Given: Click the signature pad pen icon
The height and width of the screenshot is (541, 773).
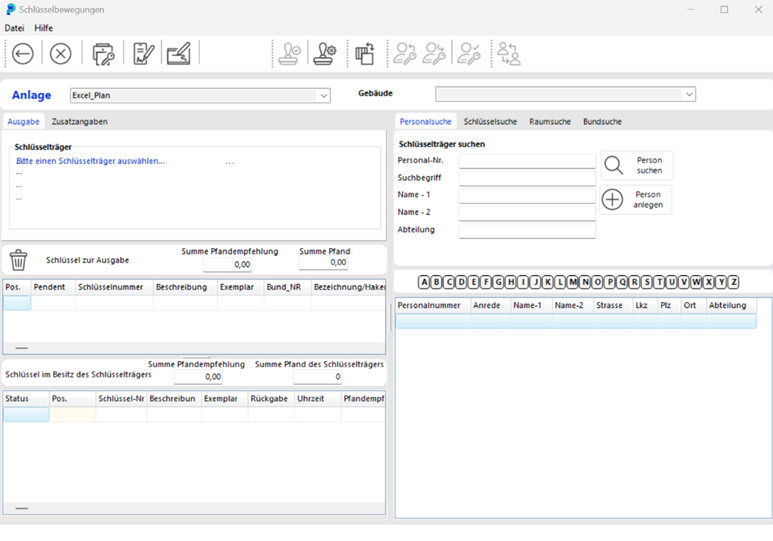Looking at the screenshot, I should 179,54.
